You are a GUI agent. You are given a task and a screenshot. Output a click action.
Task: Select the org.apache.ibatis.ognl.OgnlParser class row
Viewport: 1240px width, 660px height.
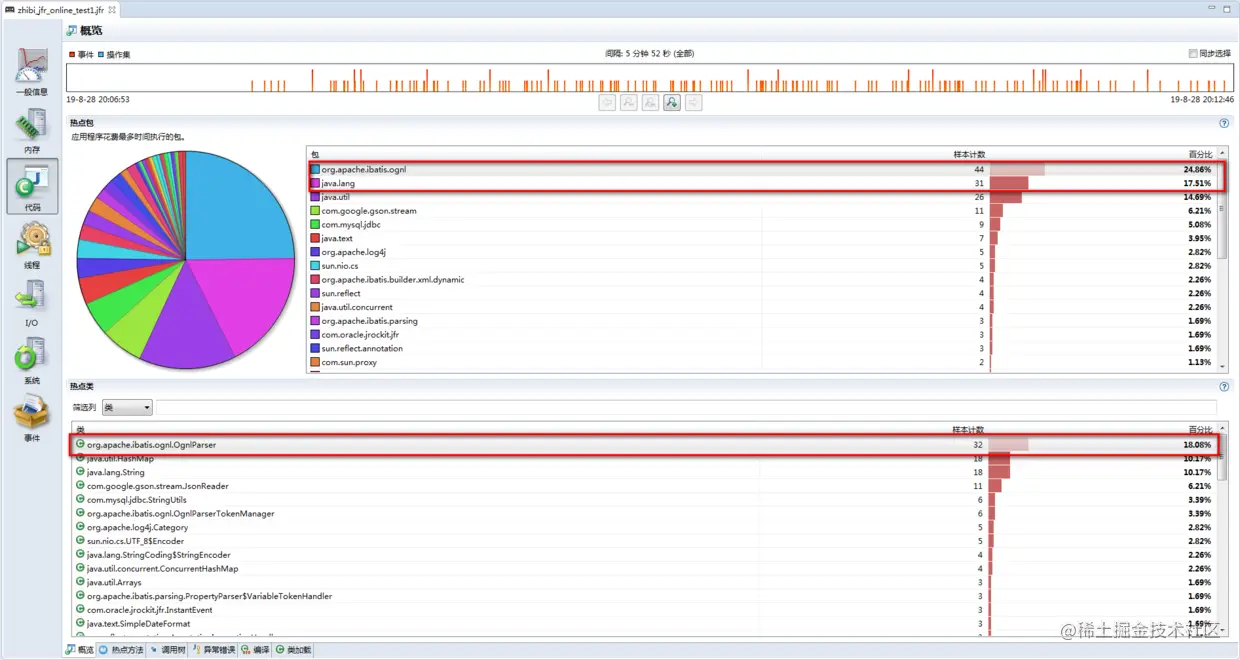[x=645, y=445]
